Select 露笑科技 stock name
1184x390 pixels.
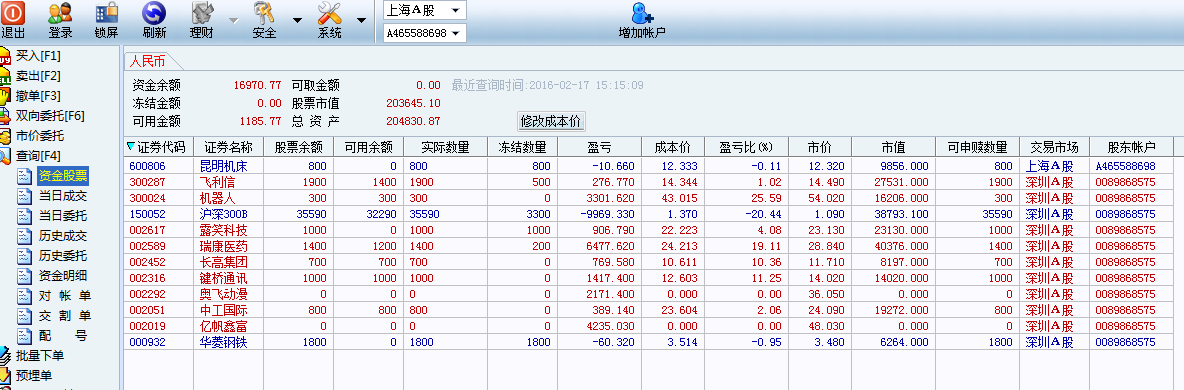tap(223, 230)
